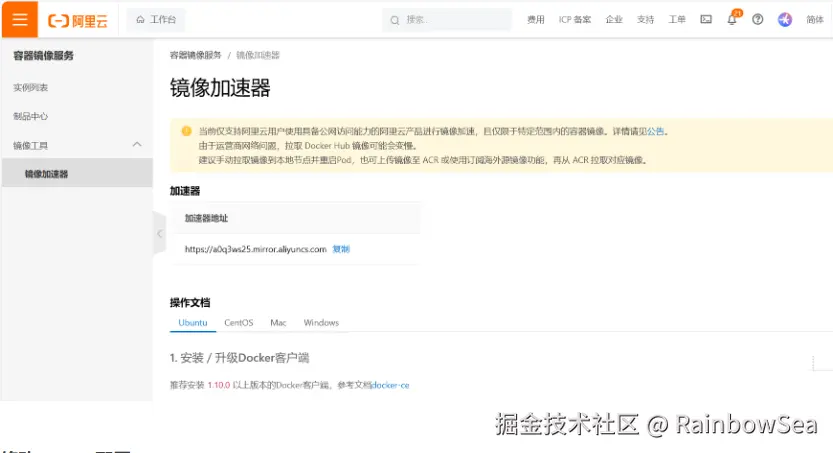Select 镜像加速器 in sidebar

(77, 174)
